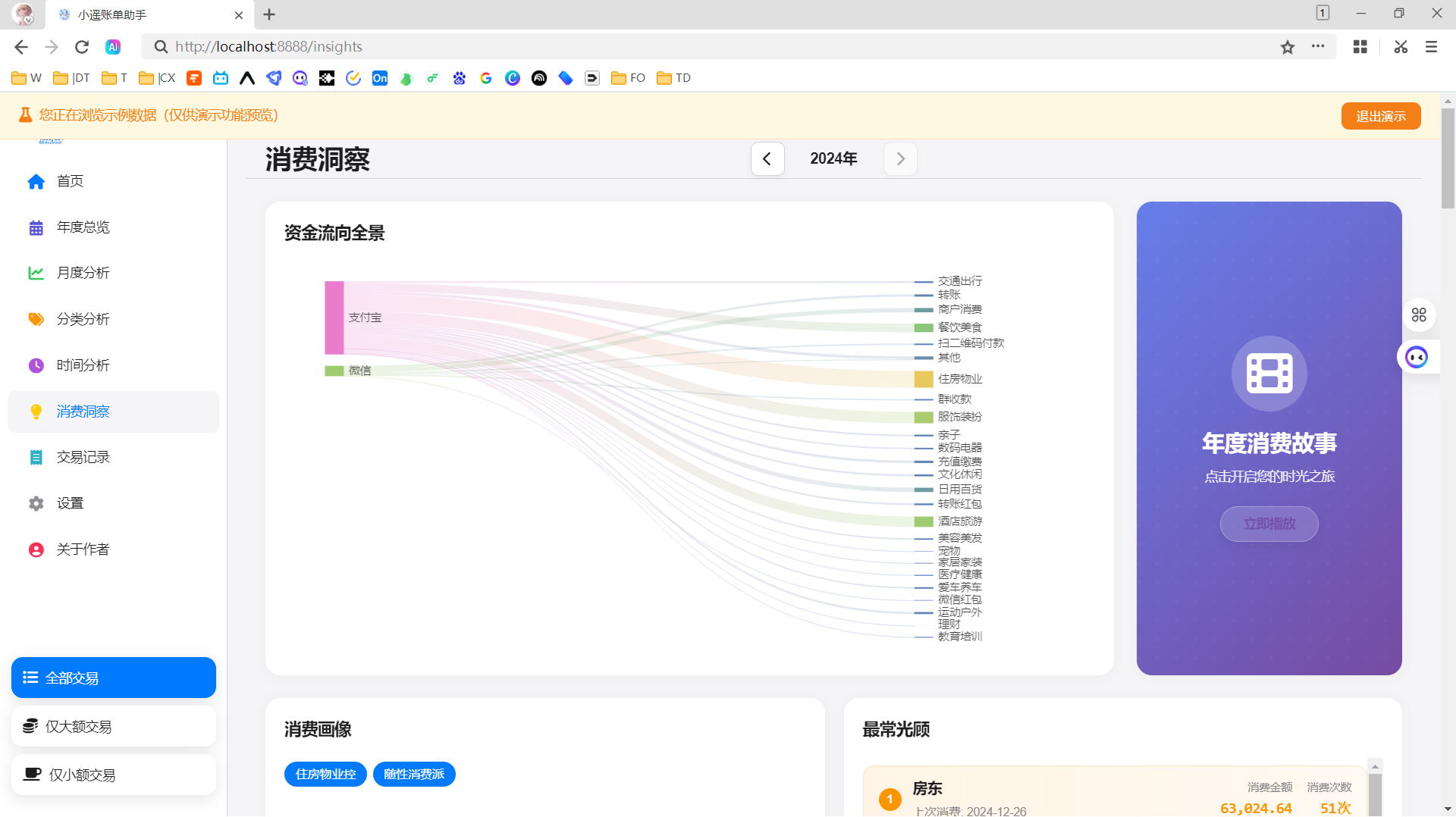Viewport: 1456px width, 817px height.
Task: Click the home icon beside 首页
Action: pyautogui.click(x=36, y=182)
